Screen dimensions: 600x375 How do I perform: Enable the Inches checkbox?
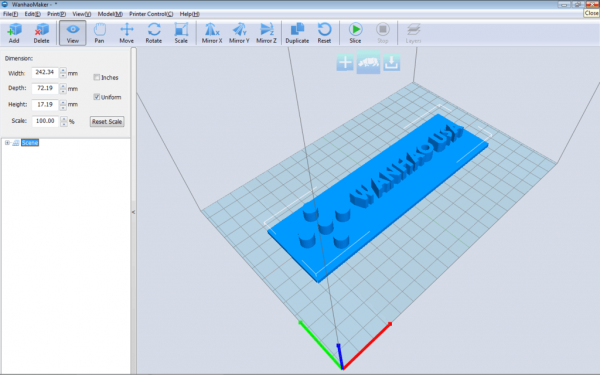tap(97, 77)
